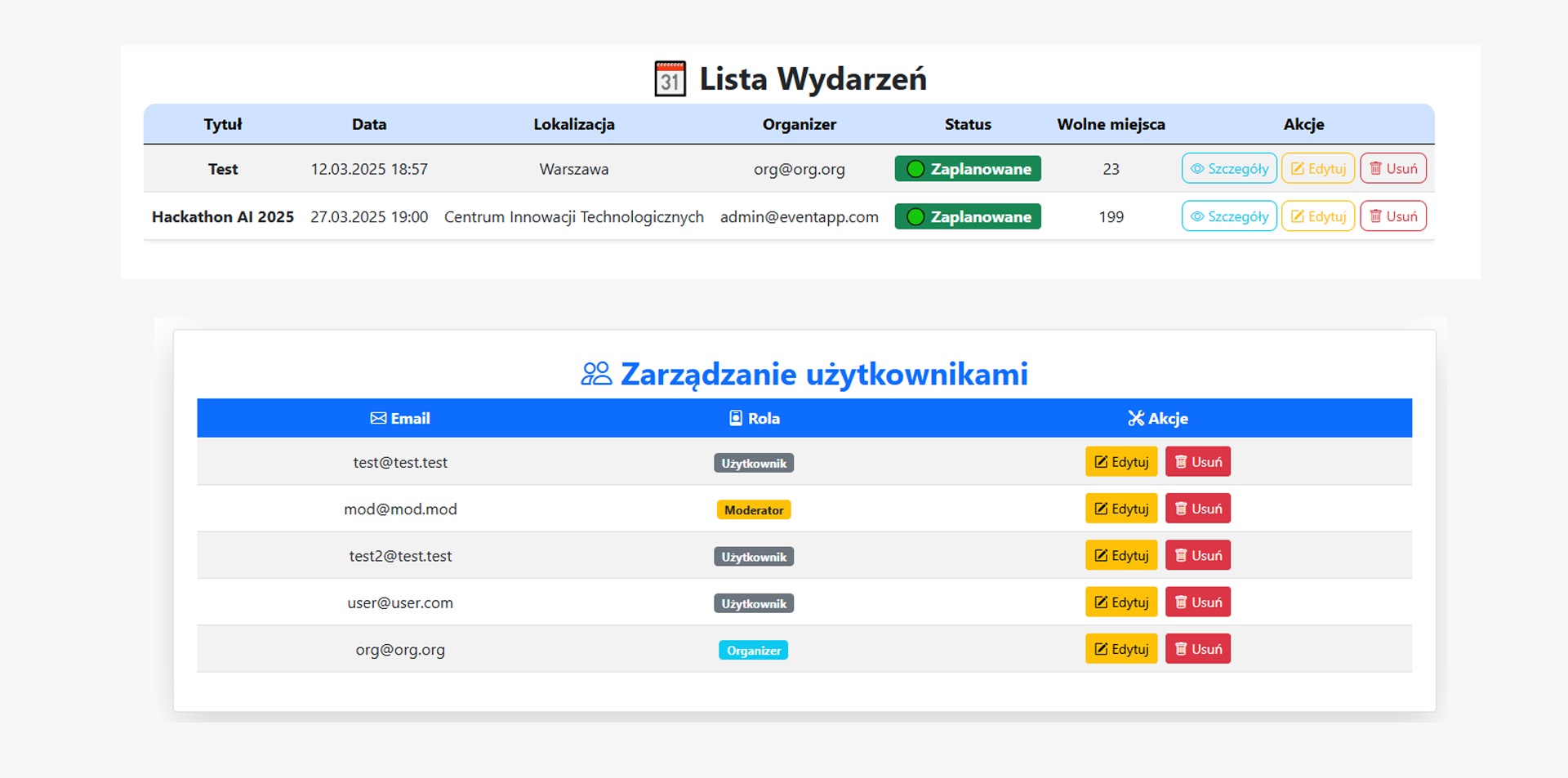This screenshot has width=1568, height=778.
Task: Click Użytkownik badge for test@test.test
Action: 754,464
